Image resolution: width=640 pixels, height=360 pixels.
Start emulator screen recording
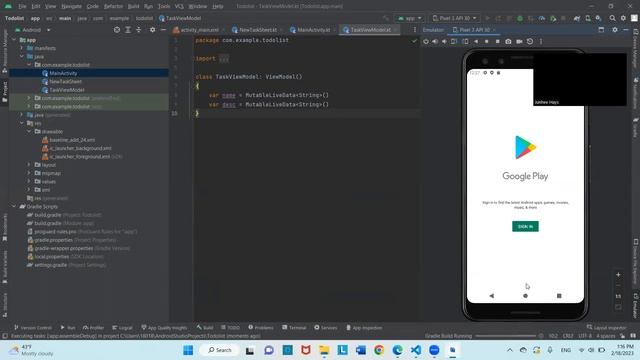pyautogui.click(x=519, y=42)
